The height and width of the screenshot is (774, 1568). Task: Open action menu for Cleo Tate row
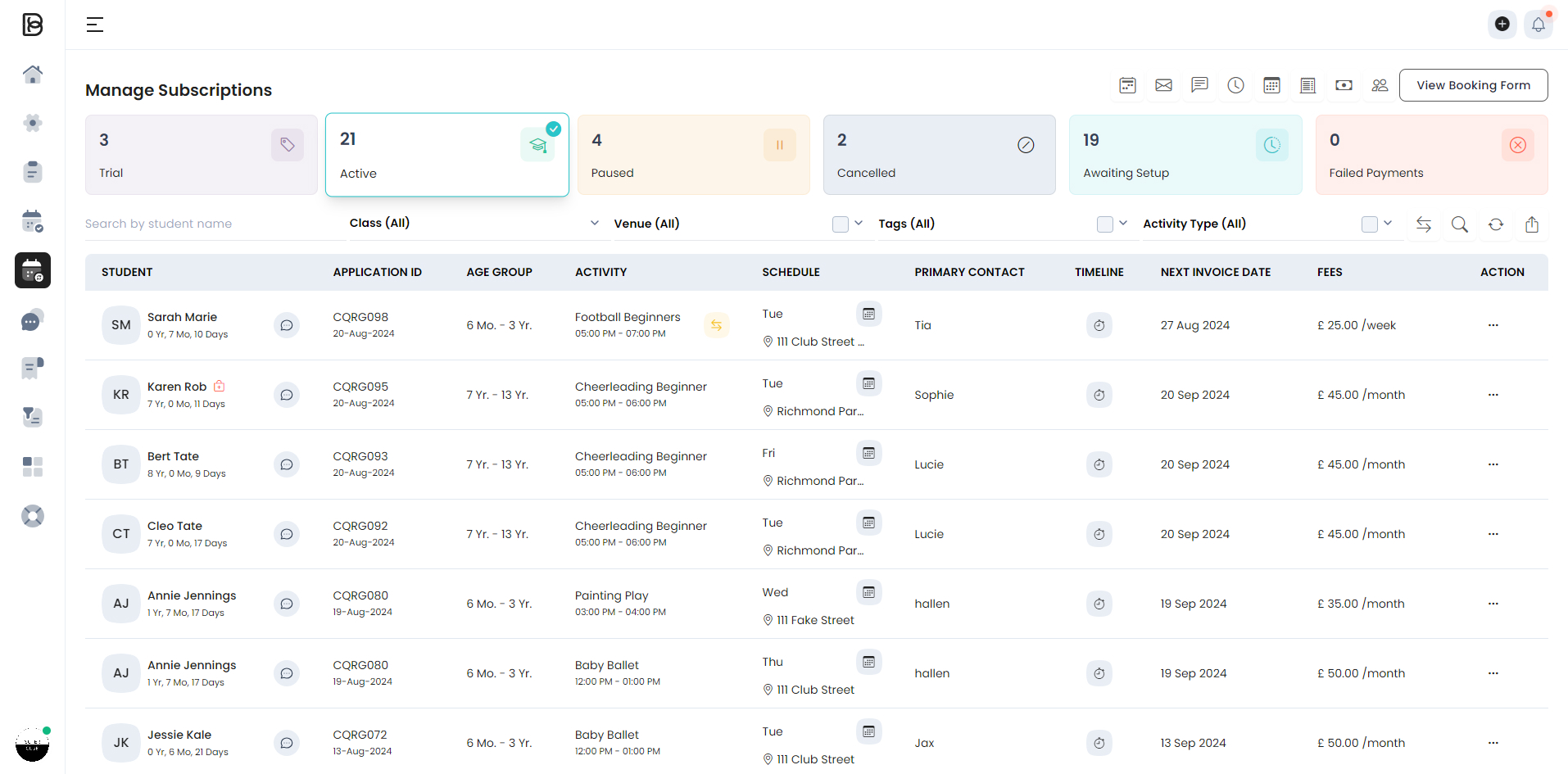coord(1493,534)
